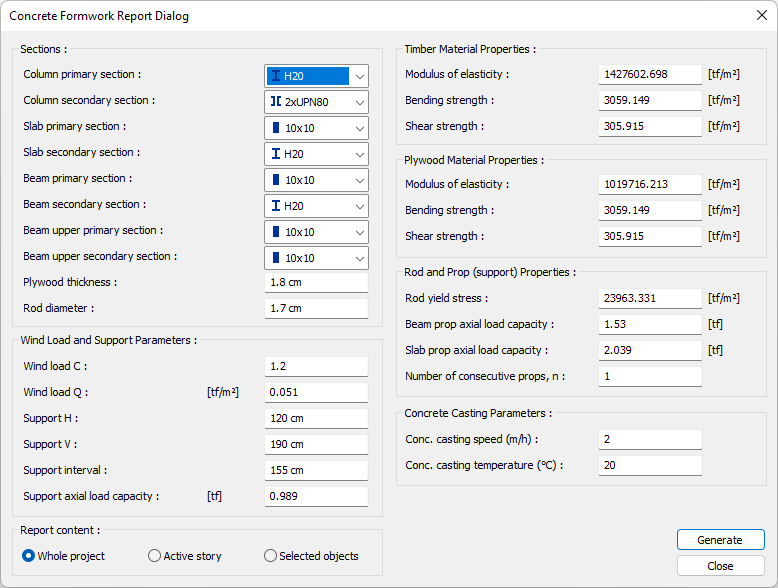Select the Whole project radio button

pos(28,556)
